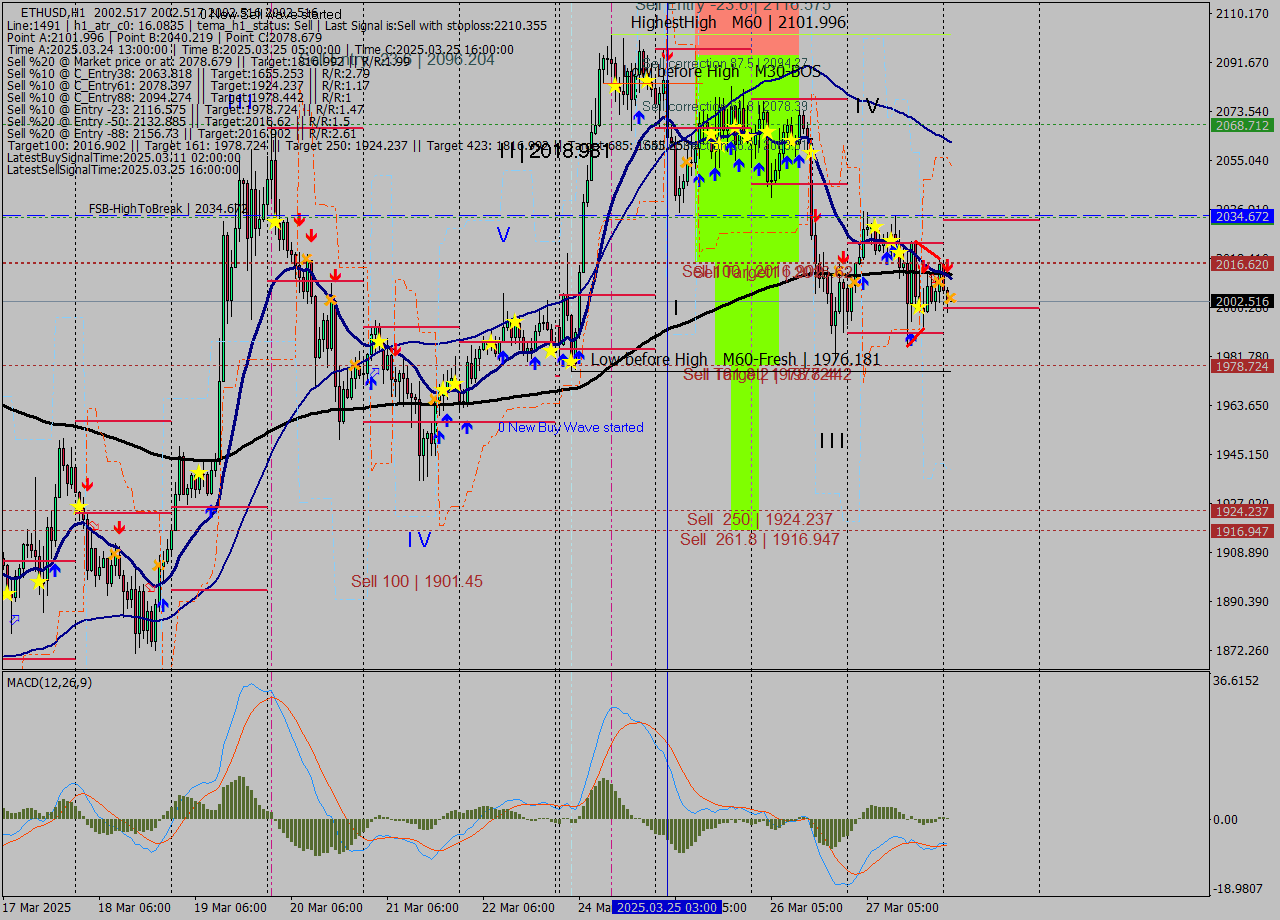Click the 2068.712 green price tag
This screenshot has height=920, width=1280.
tap(1242, 125)
